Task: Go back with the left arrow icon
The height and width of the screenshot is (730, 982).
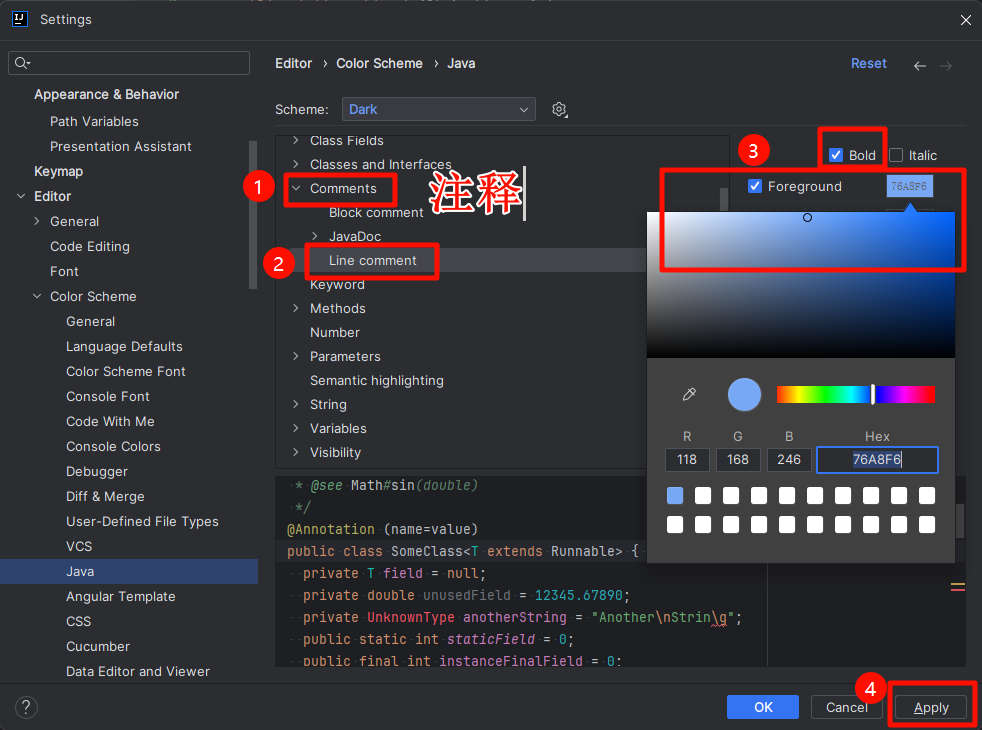Action: point(919,65)
